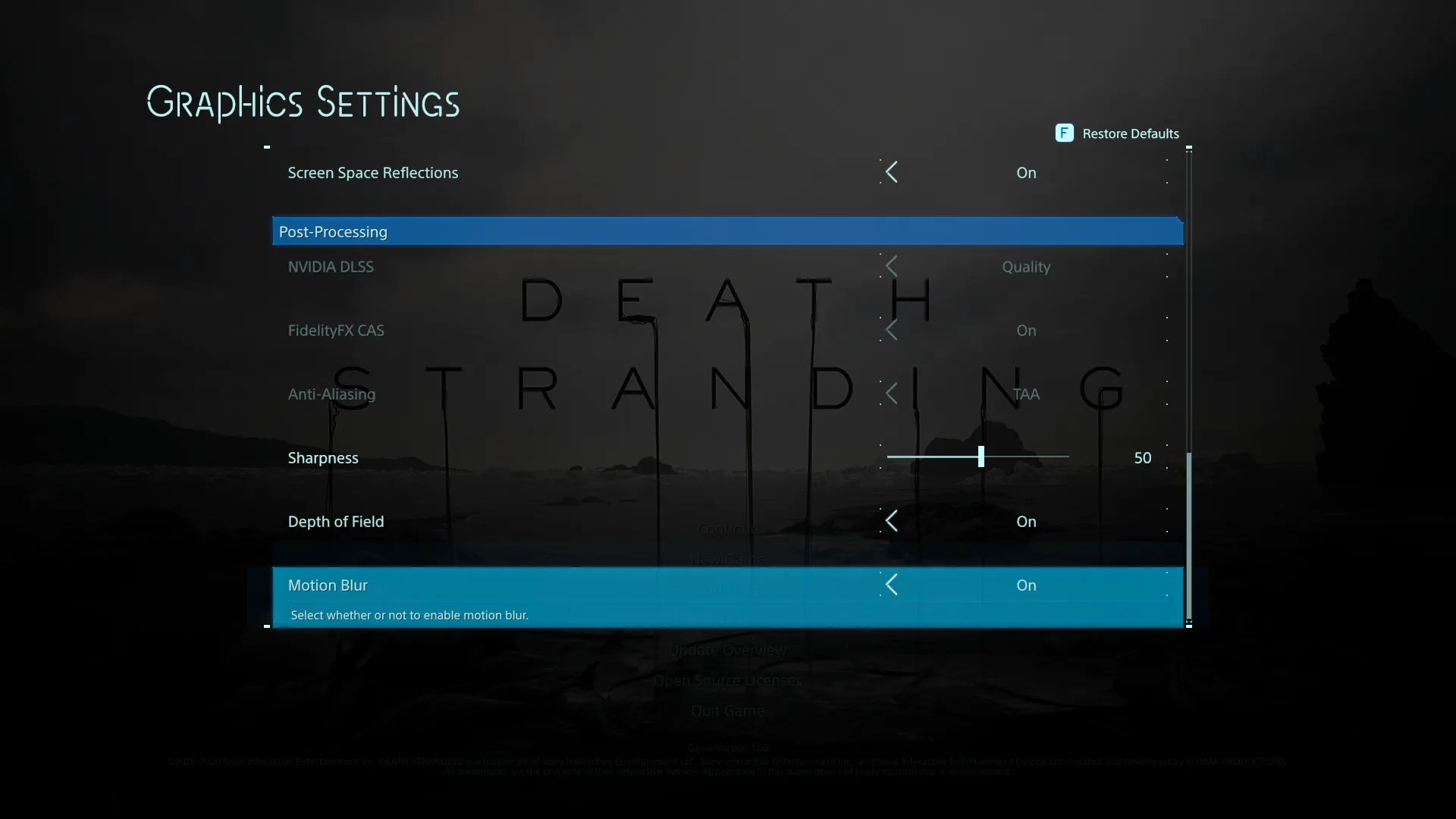Select the Post-Processing section header
Image resolution: width=1456 pixels, height=819 pixels.
pyautogui.click(x=333, y=232)
